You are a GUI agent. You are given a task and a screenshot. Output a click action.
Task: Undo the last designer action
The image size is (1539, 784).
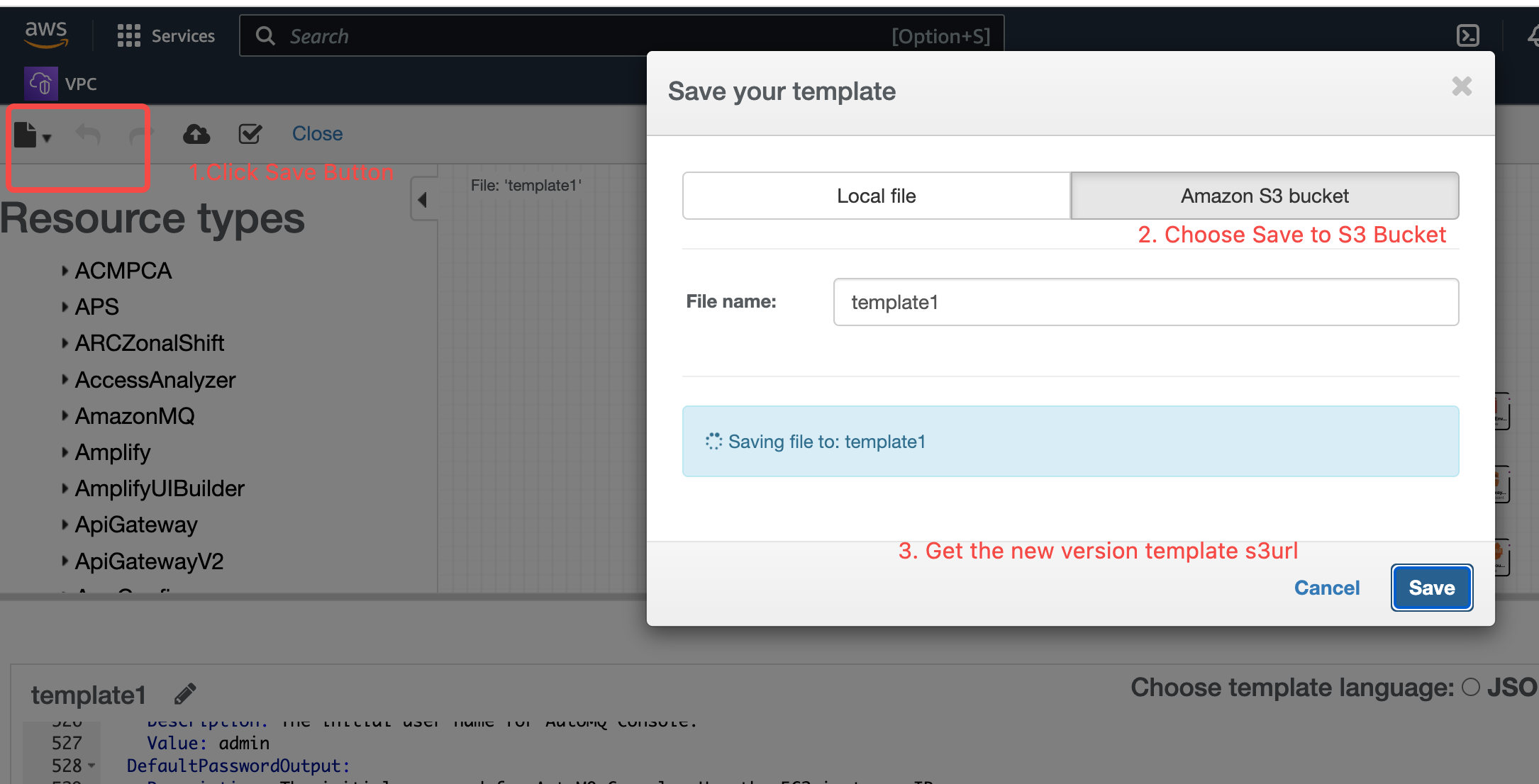[89, 134]
